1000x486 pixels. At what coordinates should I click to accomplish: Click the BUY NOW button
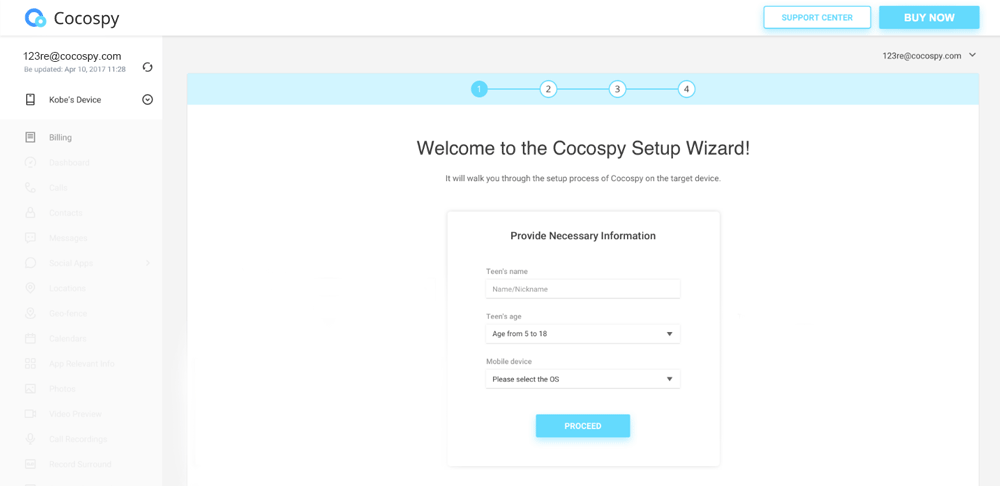coord(929,17)
